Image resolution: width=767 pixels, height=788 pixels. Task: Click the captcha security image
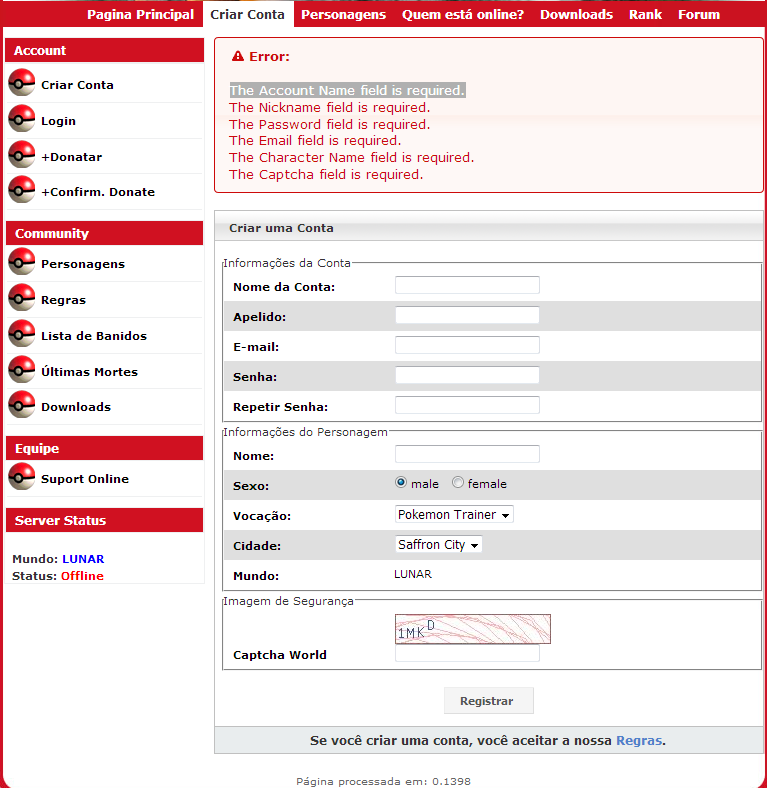[x=472, y=628]
